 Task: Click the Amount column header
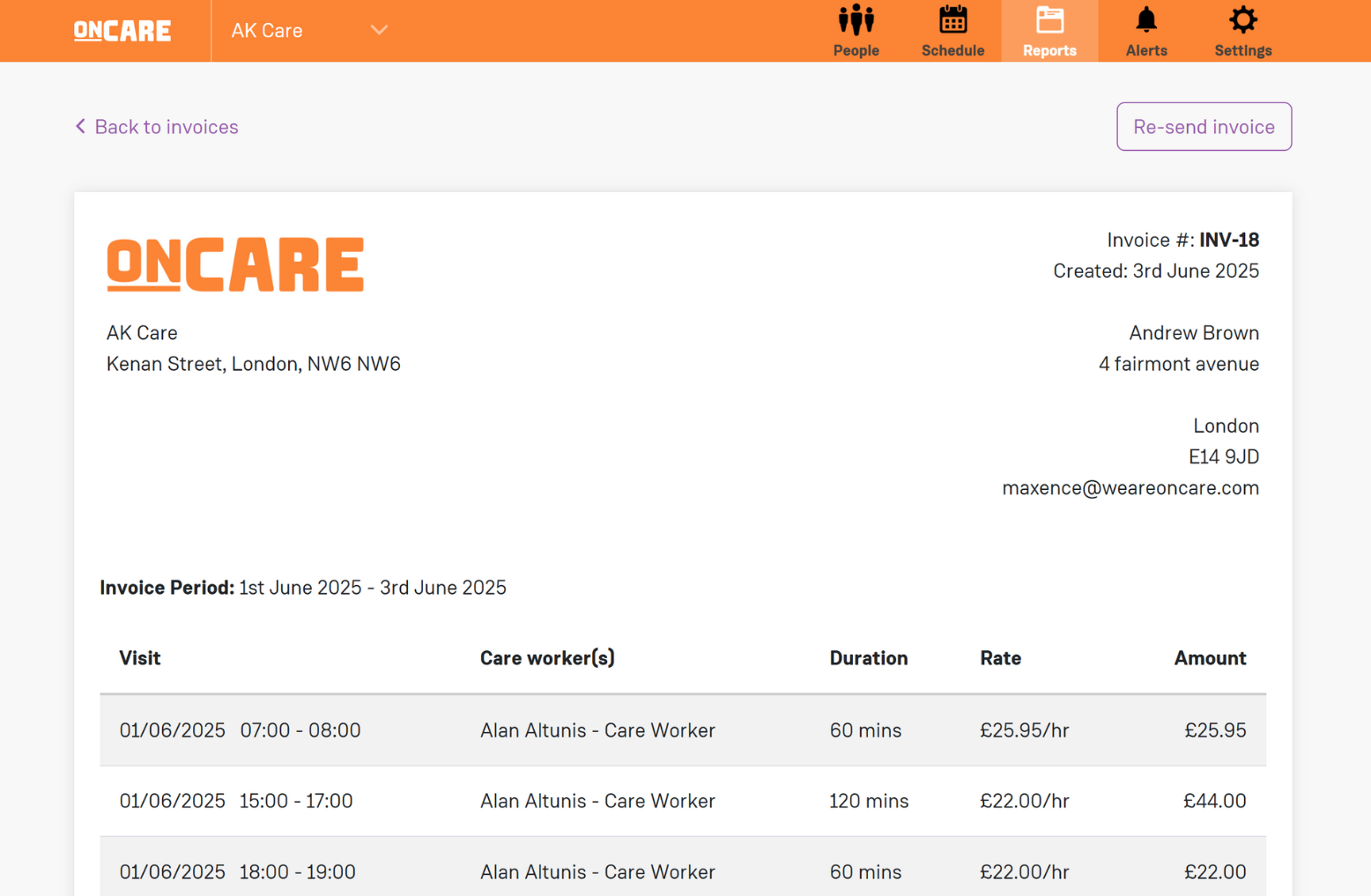click(1209, 658)
